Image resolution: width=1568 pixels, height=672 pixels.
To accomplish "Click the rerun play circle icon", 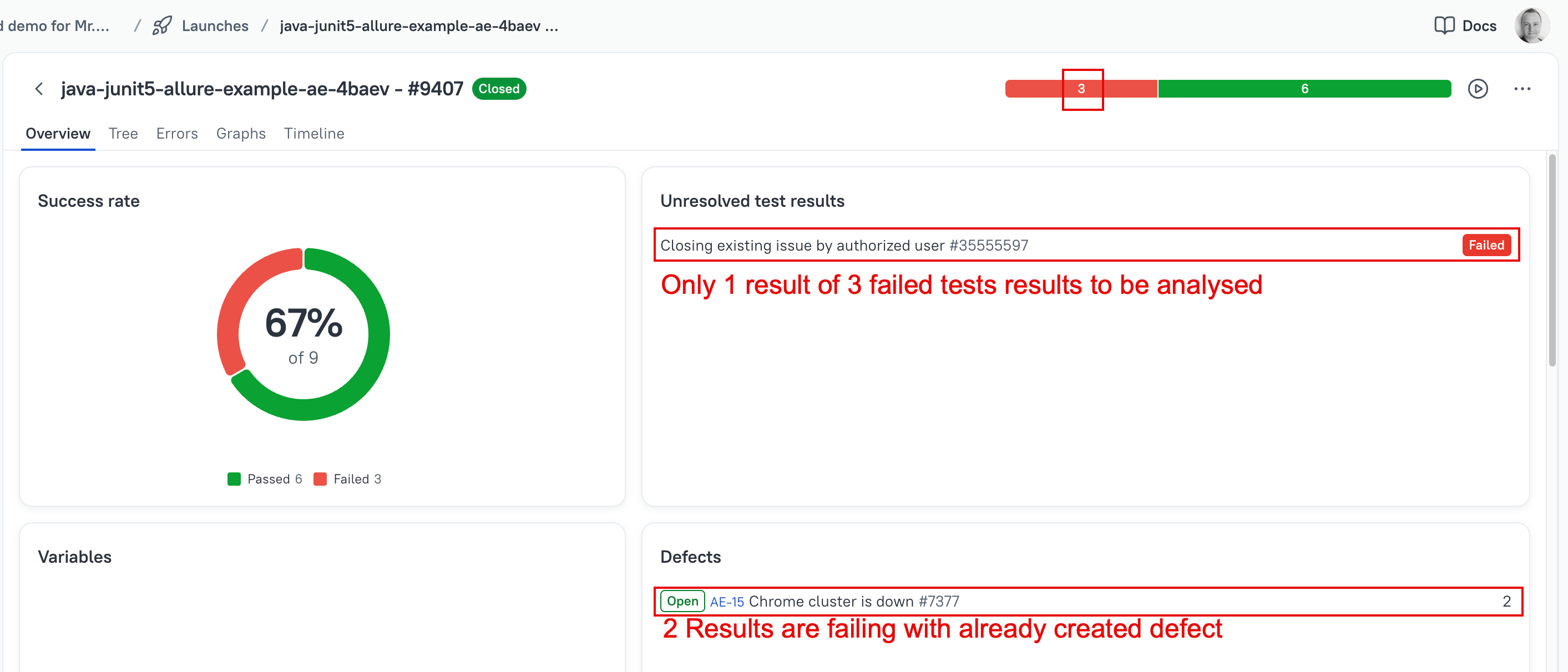I will coord(1478,89).
